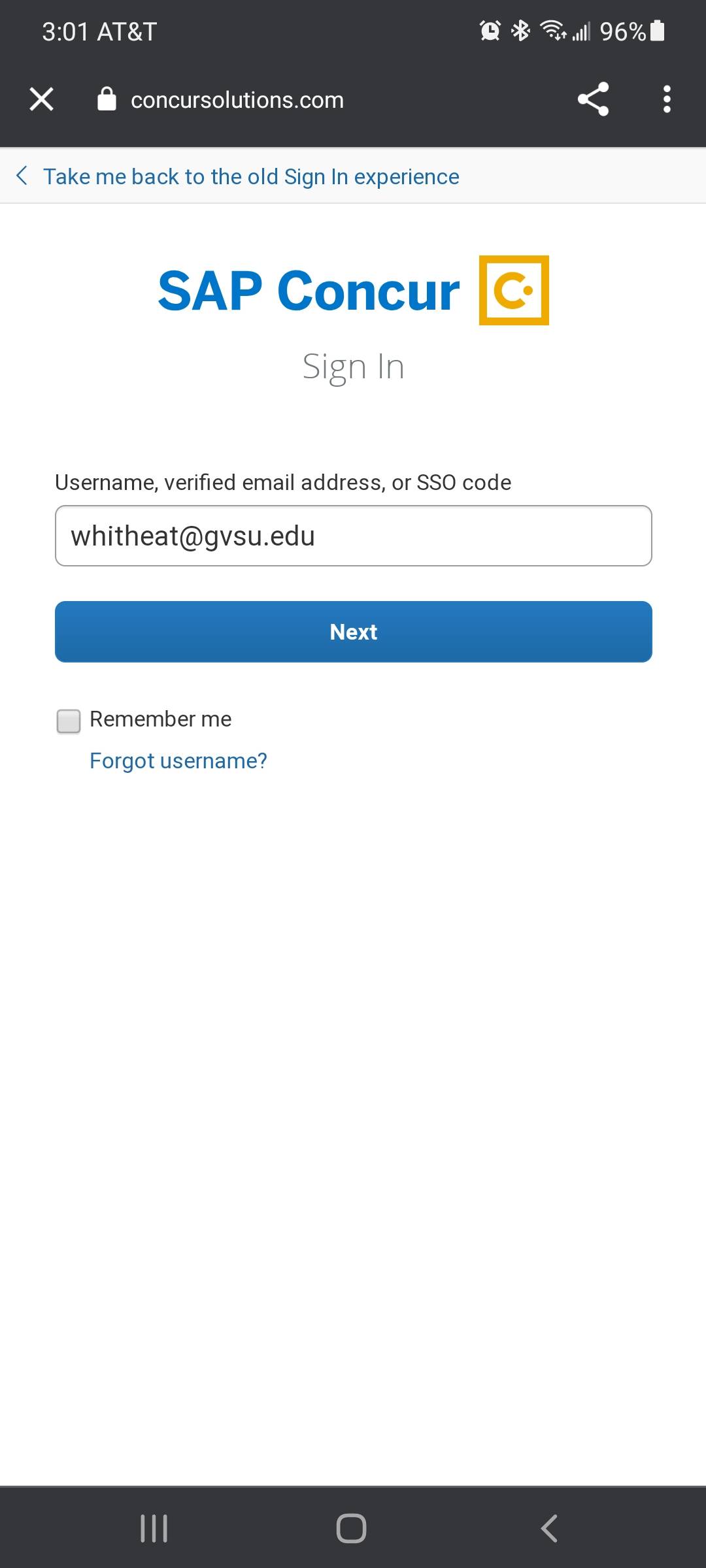Open Android recent apps button

tap(154, 1528)
